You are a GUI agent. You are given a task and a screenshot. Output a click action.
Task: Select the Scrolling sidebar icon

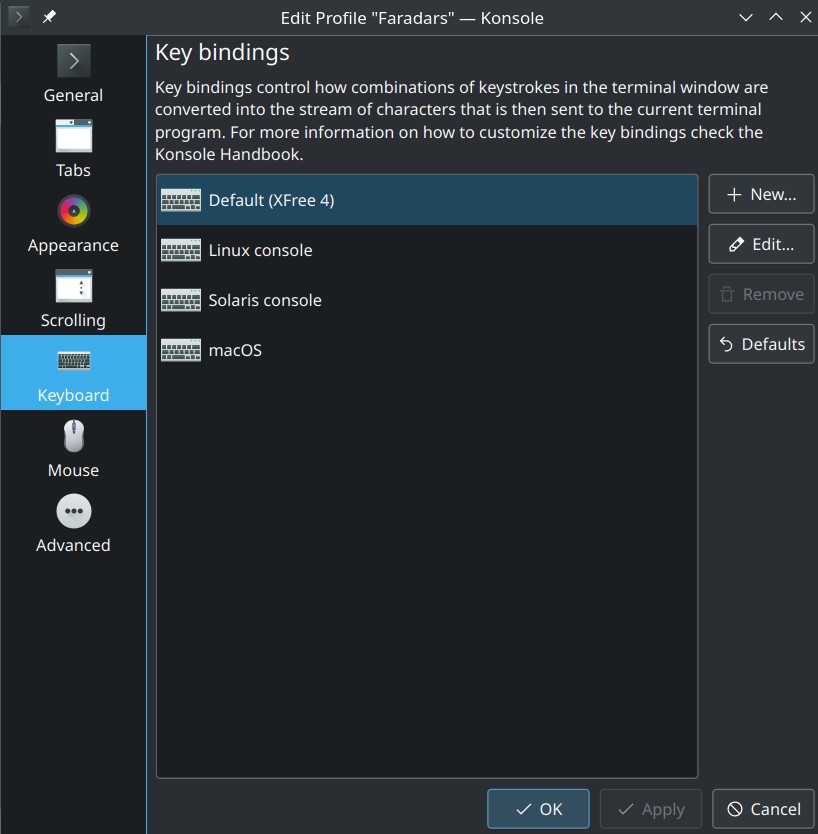pyautogui.click(x=73, y=286)
